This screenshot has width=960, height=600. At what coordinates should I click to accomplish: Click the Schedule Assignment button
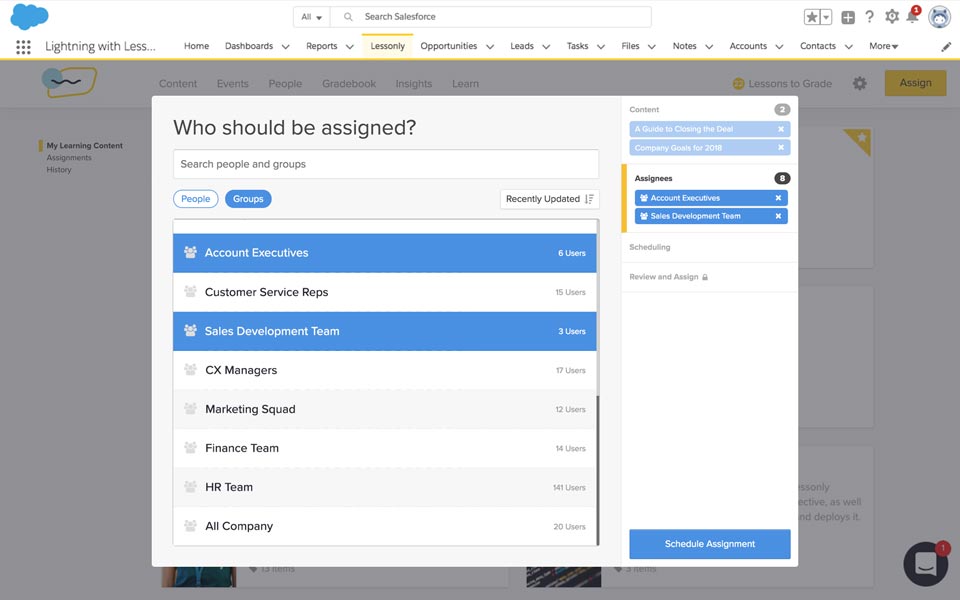click(x=710, y=544)
